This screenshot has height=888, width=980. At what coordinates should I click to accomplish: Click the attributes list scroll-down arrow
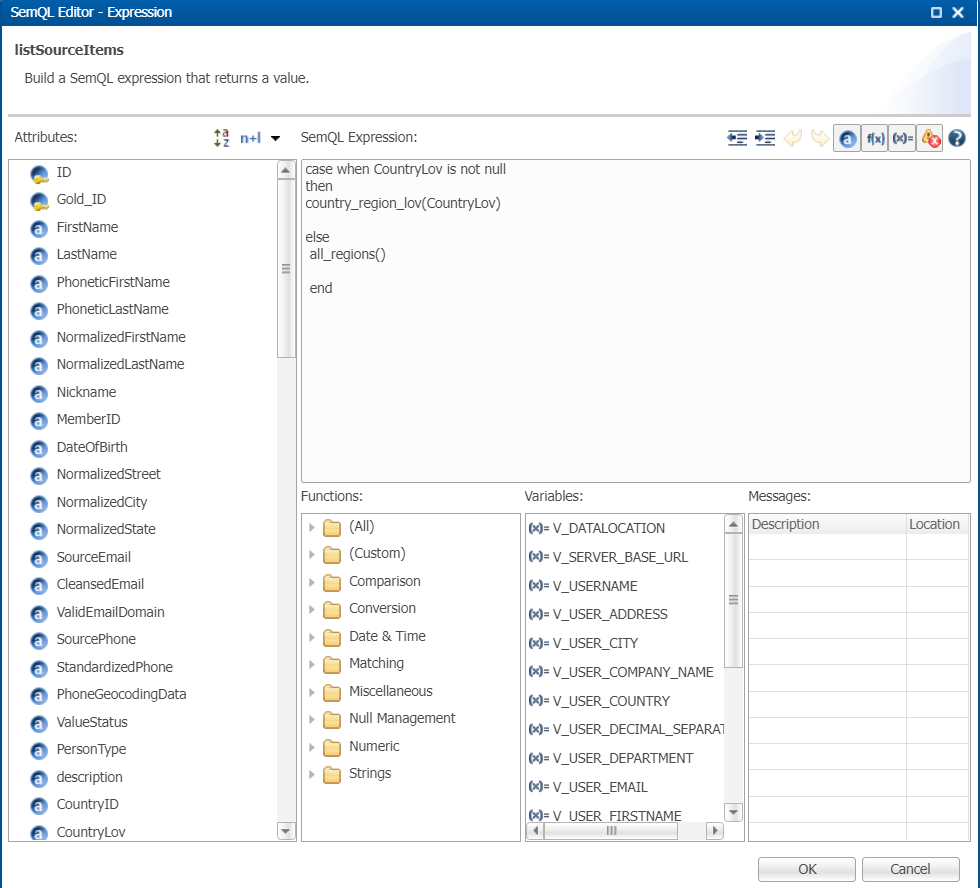pyautogui.click(x=286, y=831)
